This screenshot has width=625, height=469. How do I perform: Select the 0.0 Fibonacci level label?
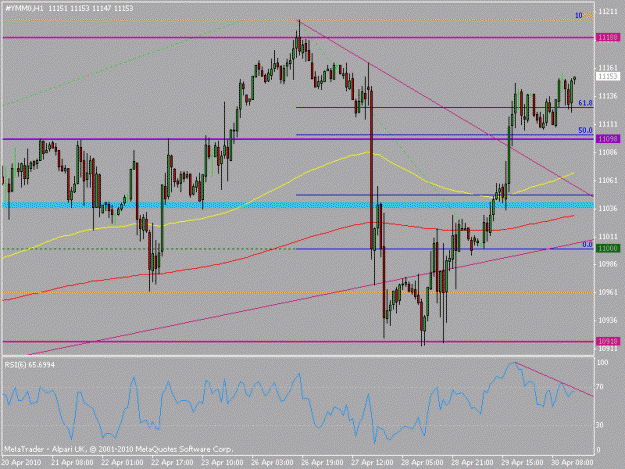pos(587,245)
